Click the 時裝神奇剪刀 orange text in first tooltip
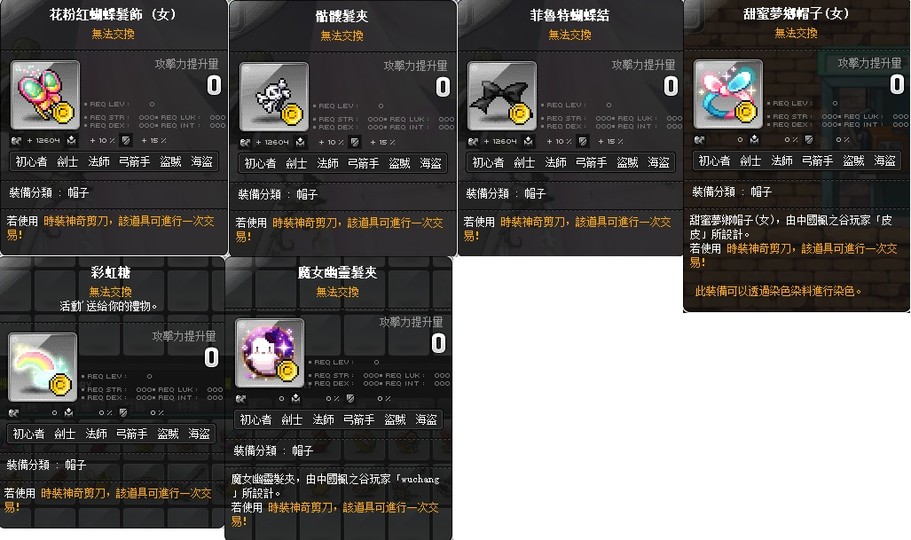This screenshot has width=911, height=540. tap(76, 221)
